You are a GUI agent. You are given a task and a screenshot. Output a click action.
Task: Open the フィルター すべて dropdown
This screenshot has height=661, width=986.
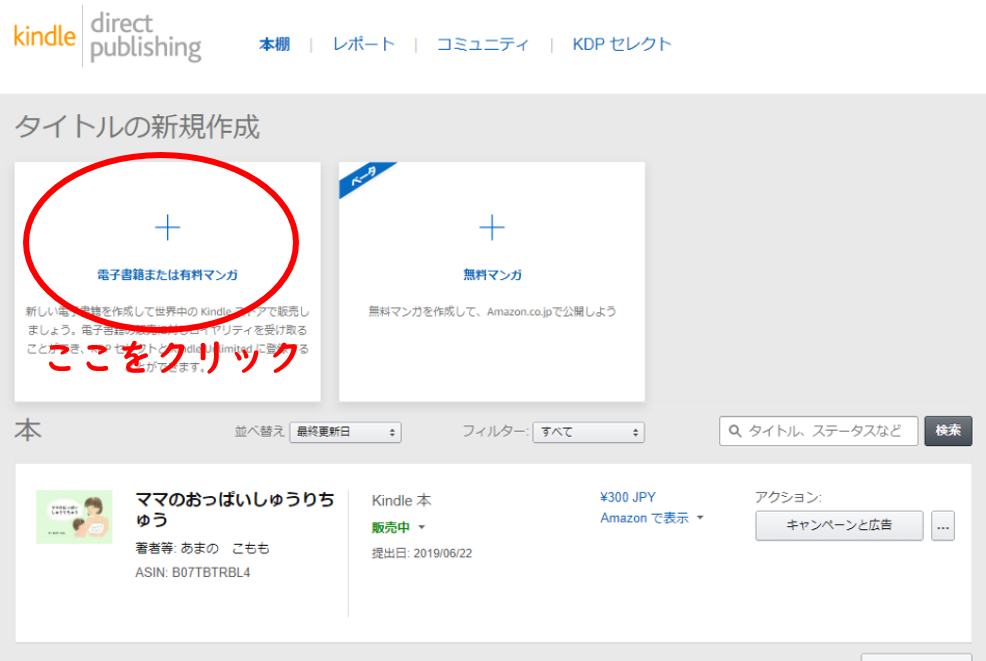tap(589, 432)
